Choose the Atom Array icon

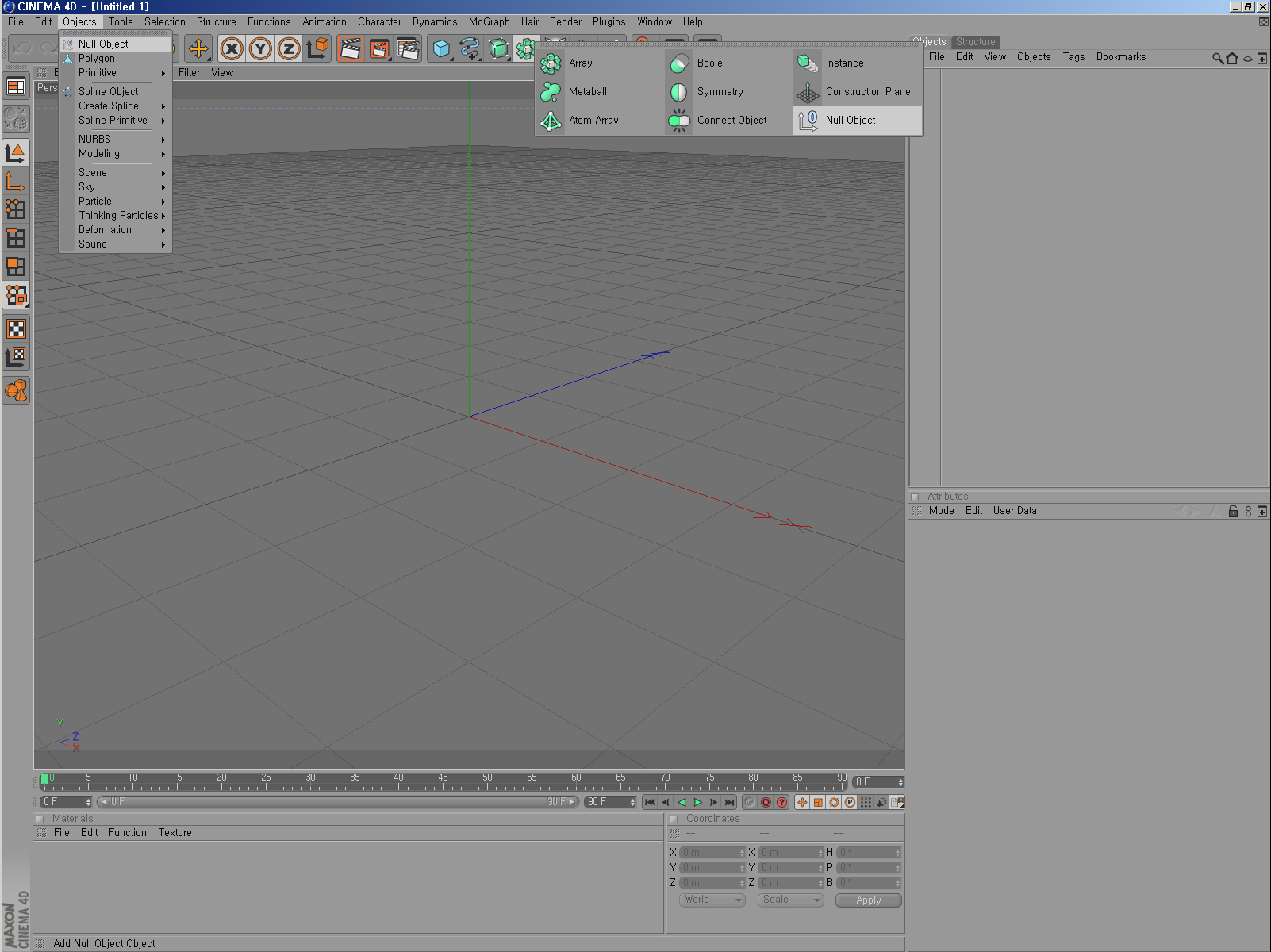[551, 121]
